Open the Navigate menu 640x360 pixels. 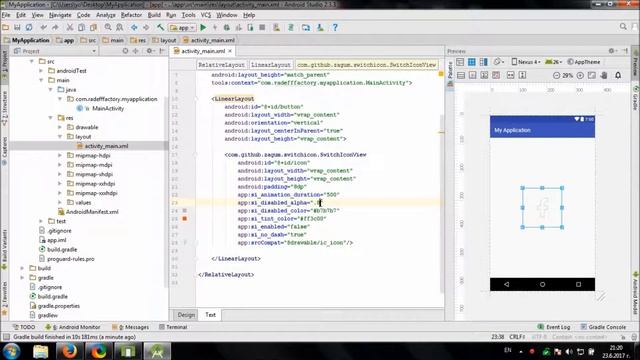pos(60,15)
